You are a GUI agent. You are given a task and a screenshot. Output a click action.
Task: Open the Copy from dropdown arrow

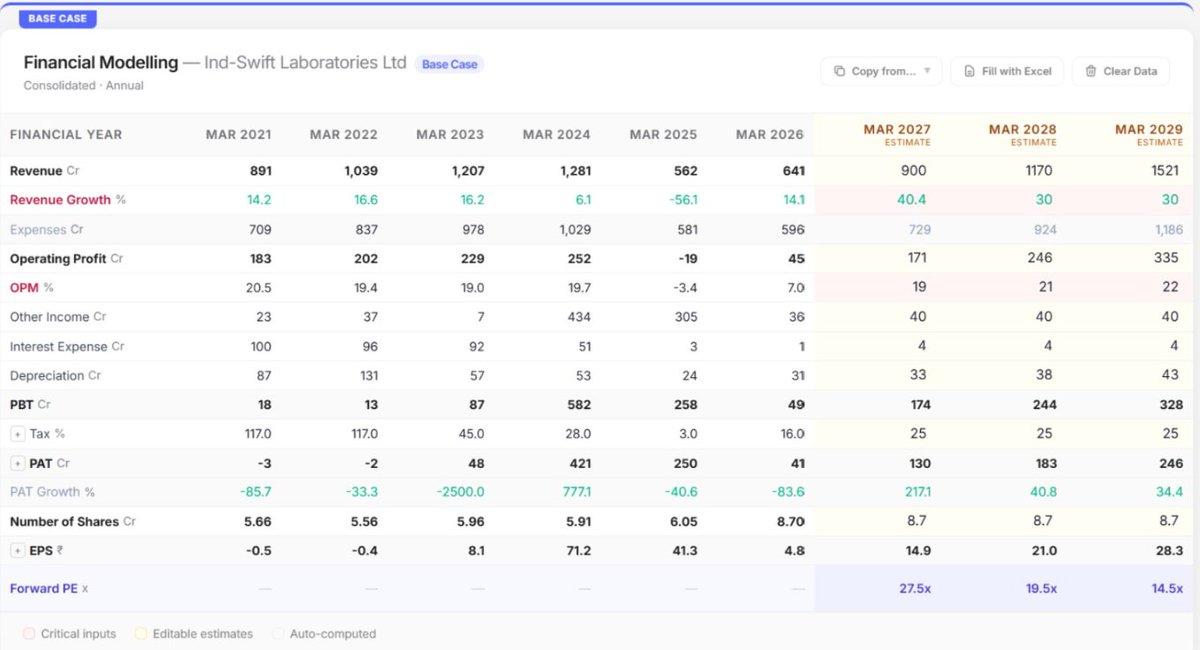pos(927,71)
